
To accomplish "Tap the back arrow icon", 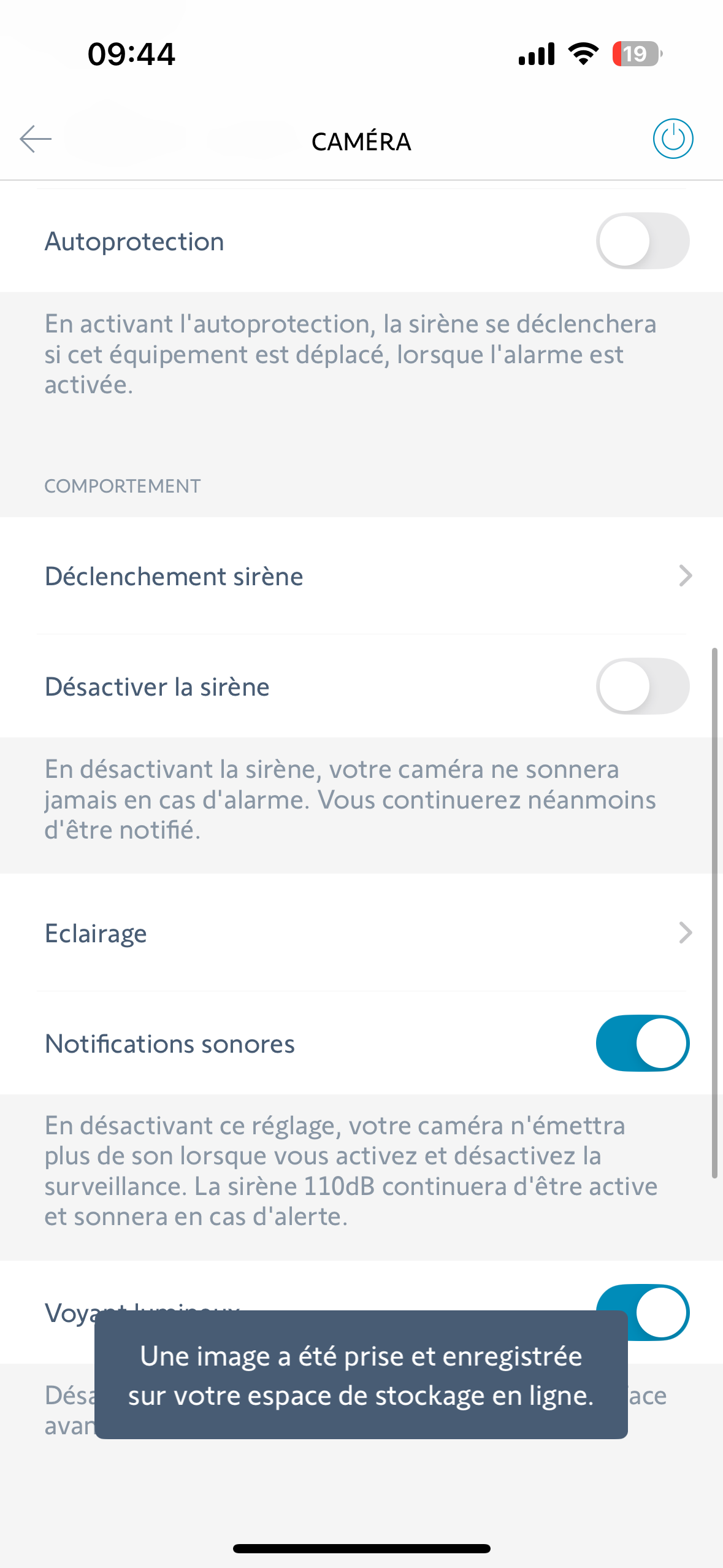I will click(36, 139).
